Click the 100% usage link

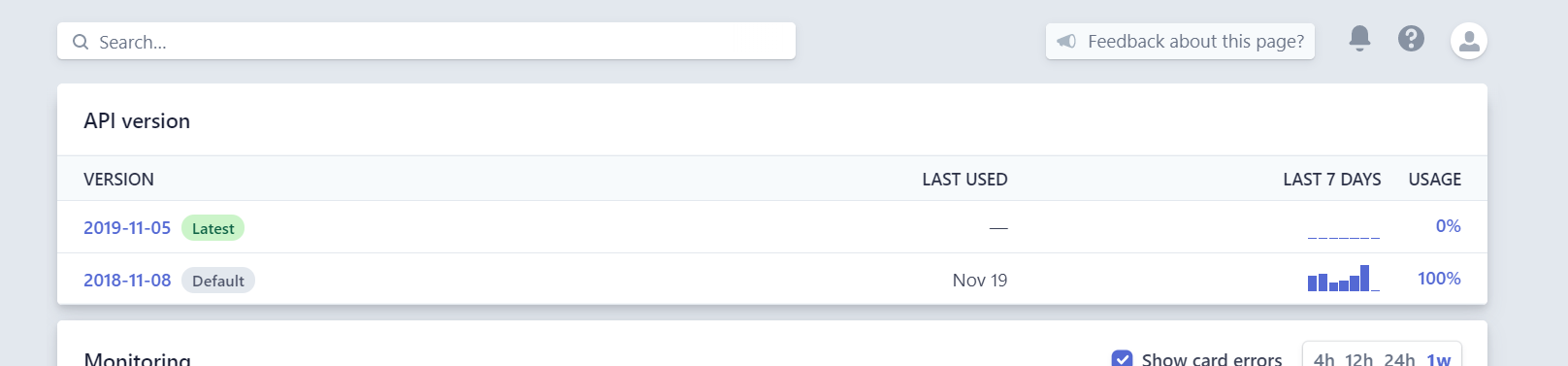tap(1439, 278)
